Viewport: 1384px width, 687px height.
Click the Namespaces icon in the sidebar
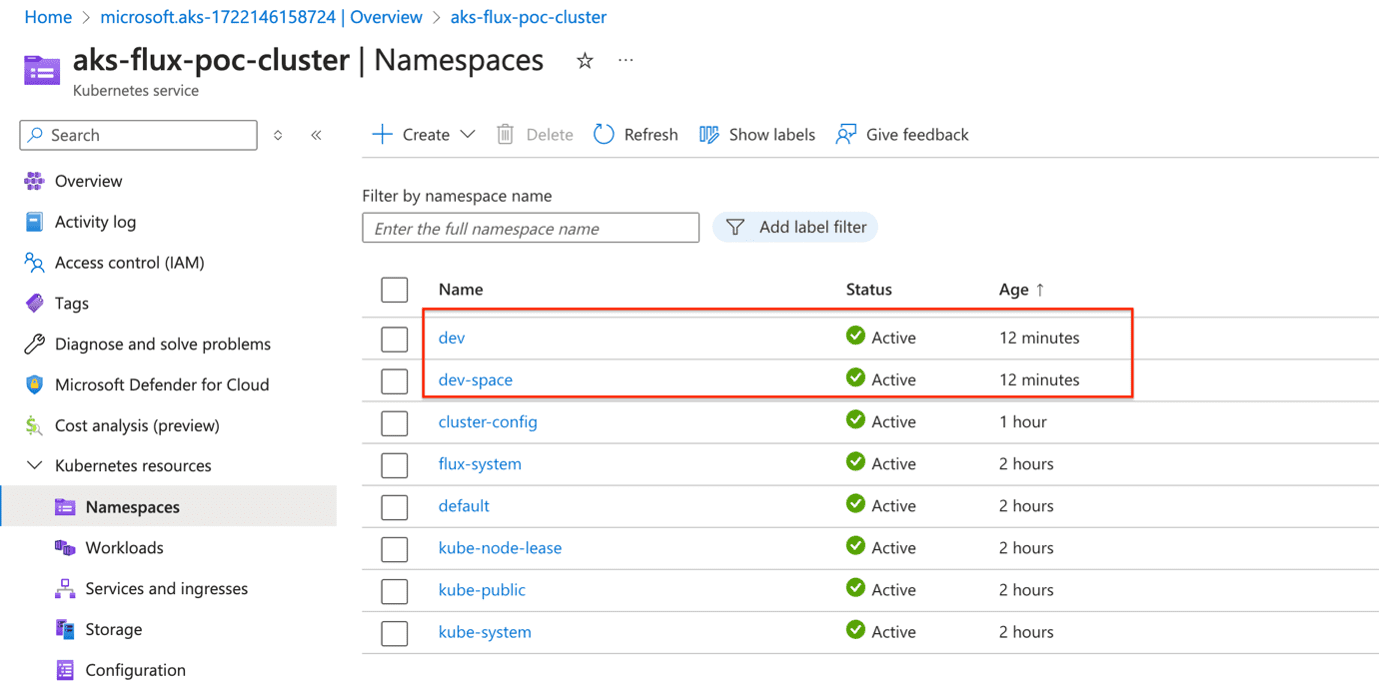click(x=65, y=507)
